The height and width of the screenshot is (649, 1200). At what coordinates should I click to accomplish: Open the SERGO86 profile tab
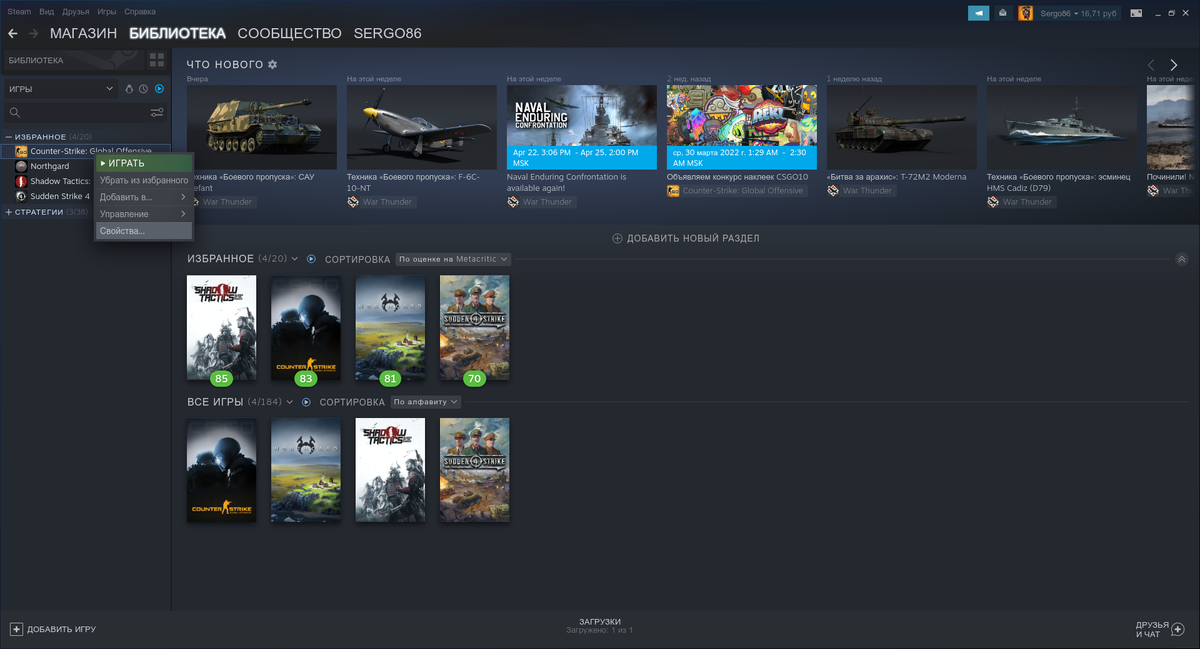pos(388,33)
